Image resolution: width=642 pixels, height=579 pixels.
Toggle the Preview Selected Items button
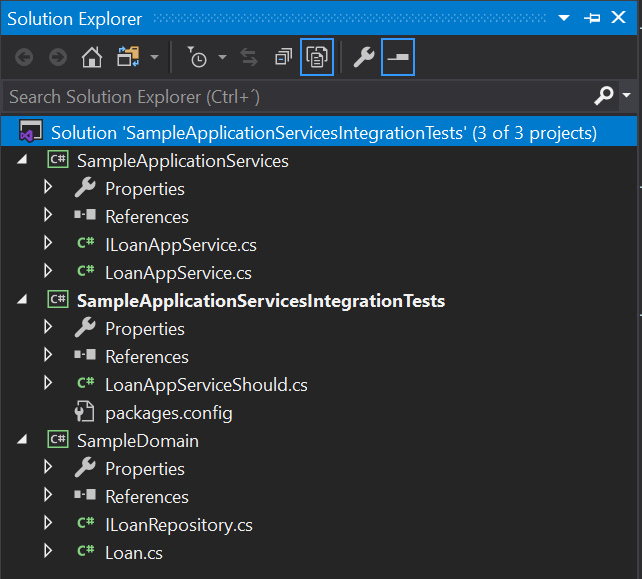(x=398, y=58)
